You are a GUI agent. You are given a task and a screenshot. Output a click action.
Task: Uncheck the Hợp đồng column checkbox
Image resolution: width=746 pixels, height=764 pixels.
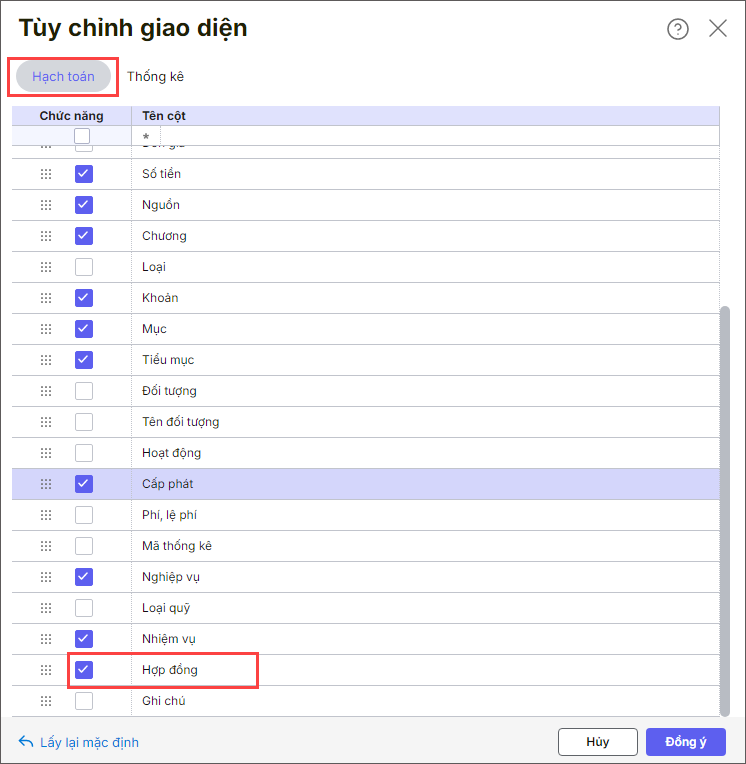coord(84,670)
